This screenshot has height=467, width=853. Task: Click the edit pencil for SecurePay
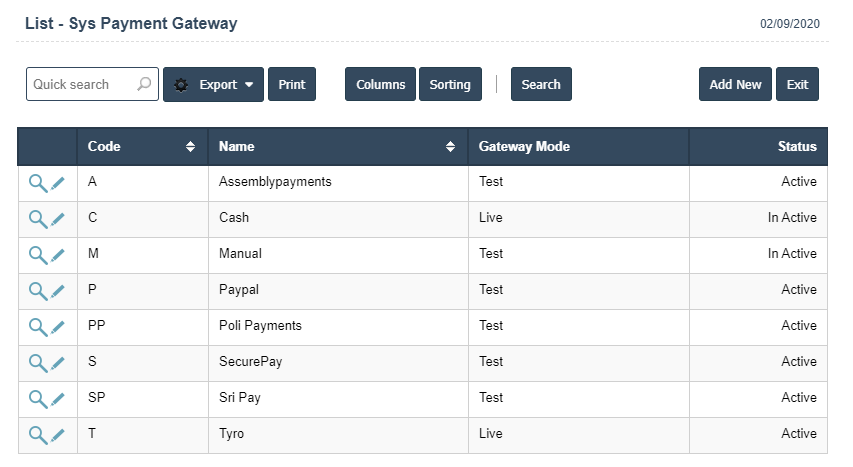58,363
